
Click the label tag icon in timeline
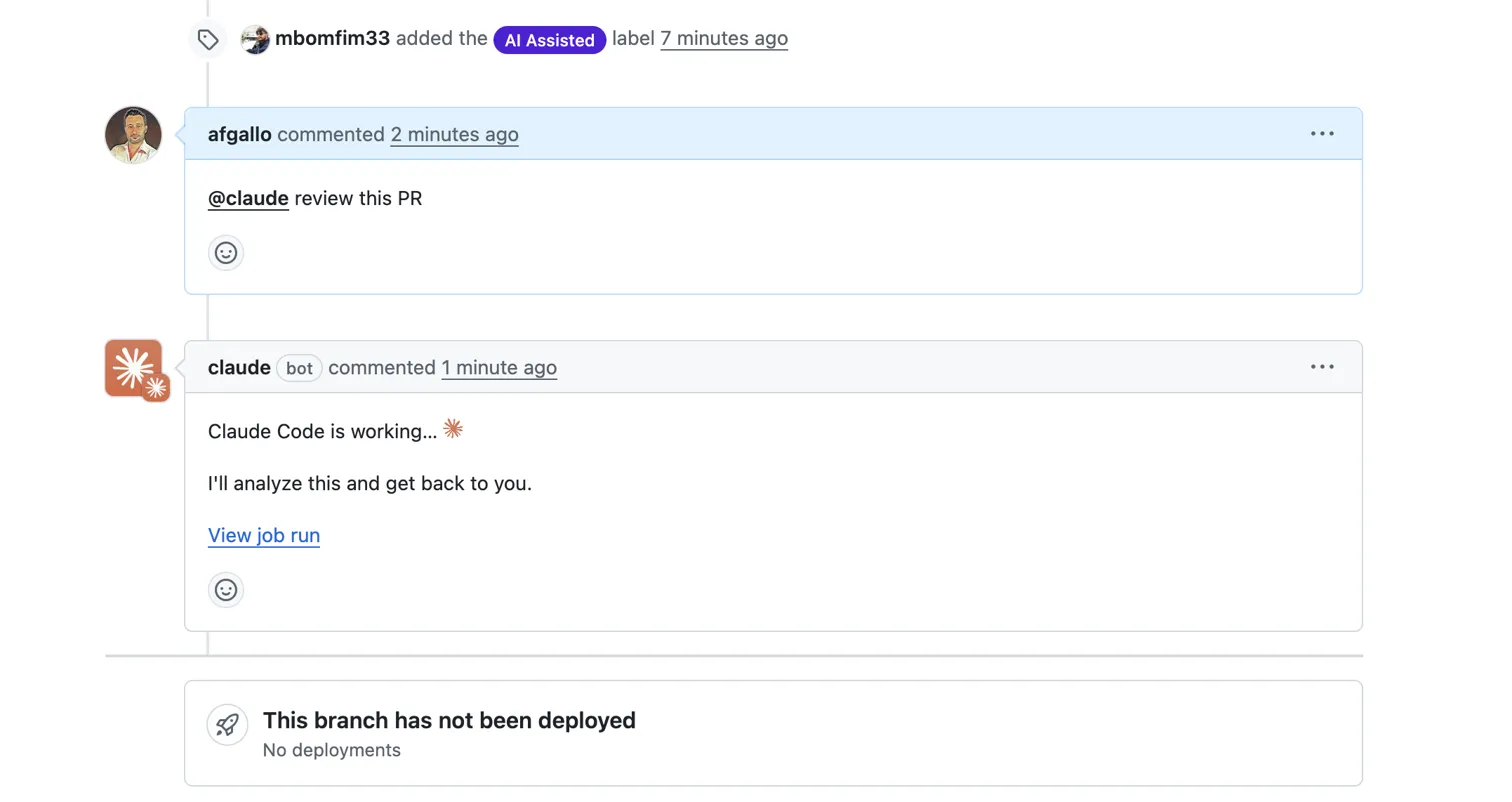pos(208,40)
